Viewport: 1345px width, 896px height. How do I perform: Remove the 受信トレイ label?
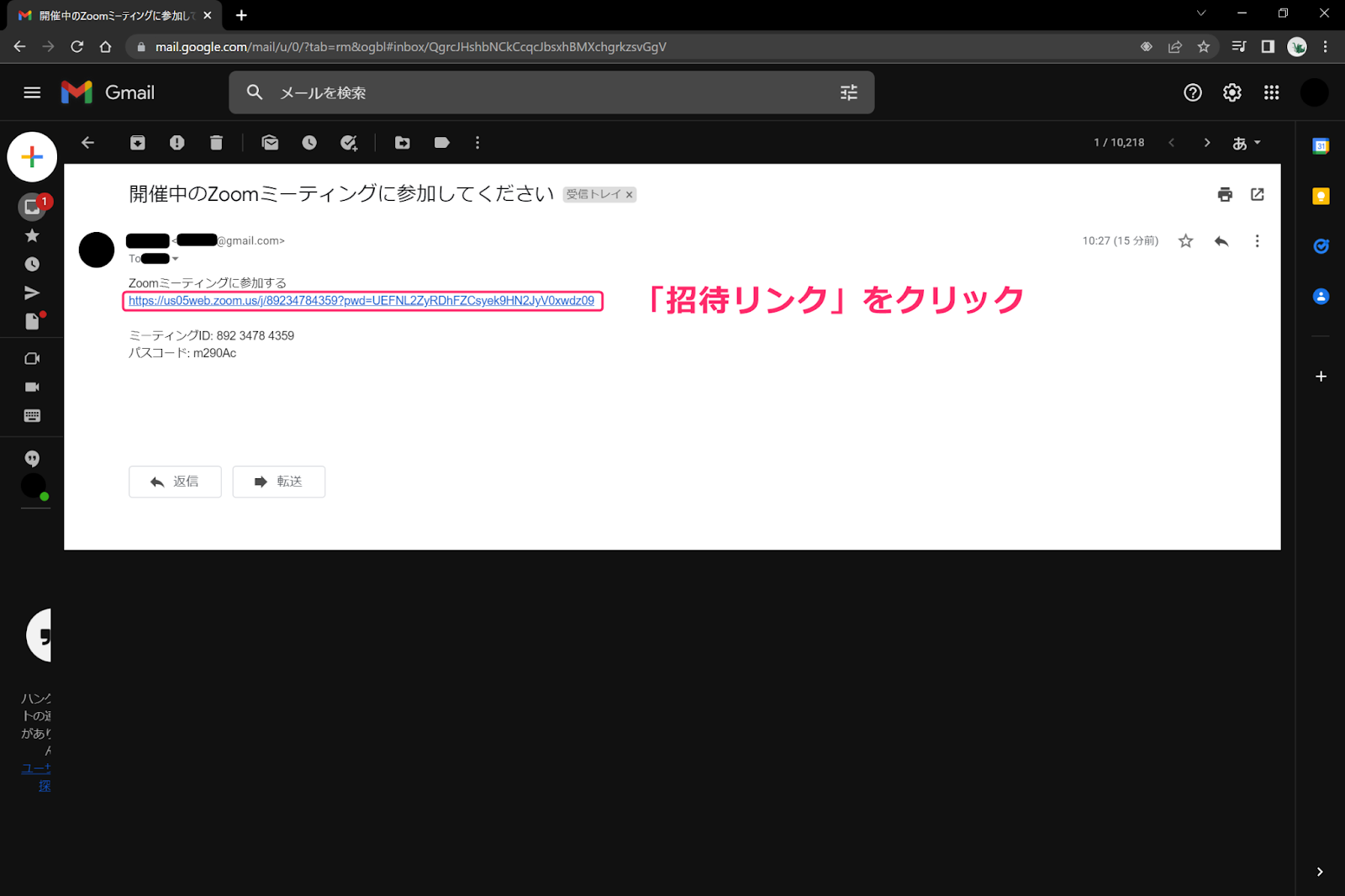coord(629,195)
